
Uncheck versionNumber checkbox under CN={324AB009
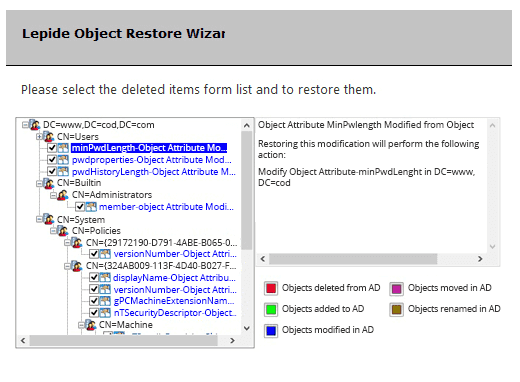point(94,290)
